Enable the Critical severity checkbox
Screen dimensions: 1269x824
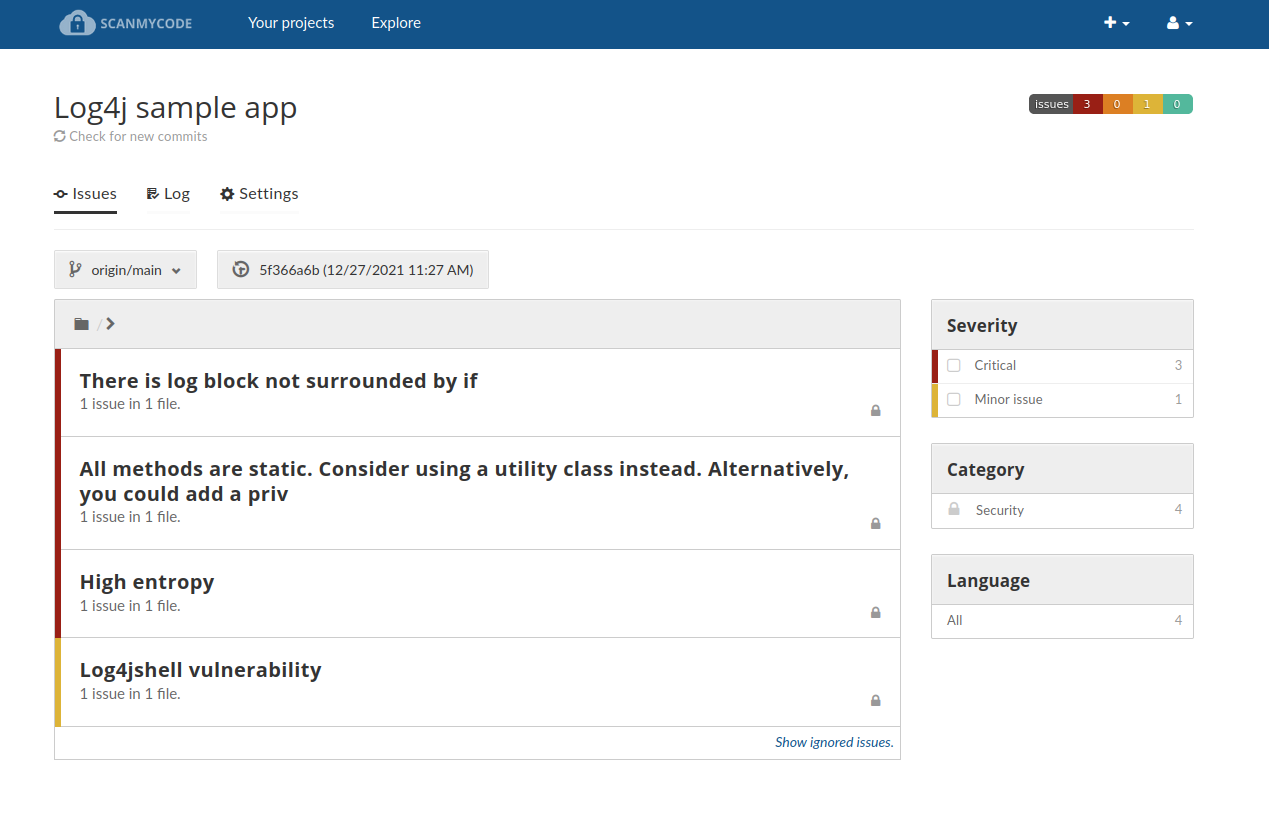tap(954, 366)
